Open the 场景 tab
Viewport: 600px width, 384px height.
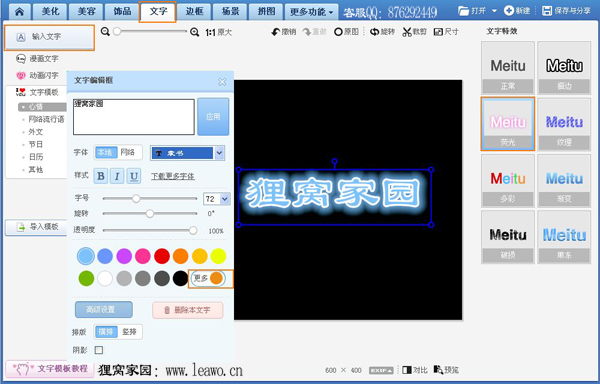[x=230, y=11]
